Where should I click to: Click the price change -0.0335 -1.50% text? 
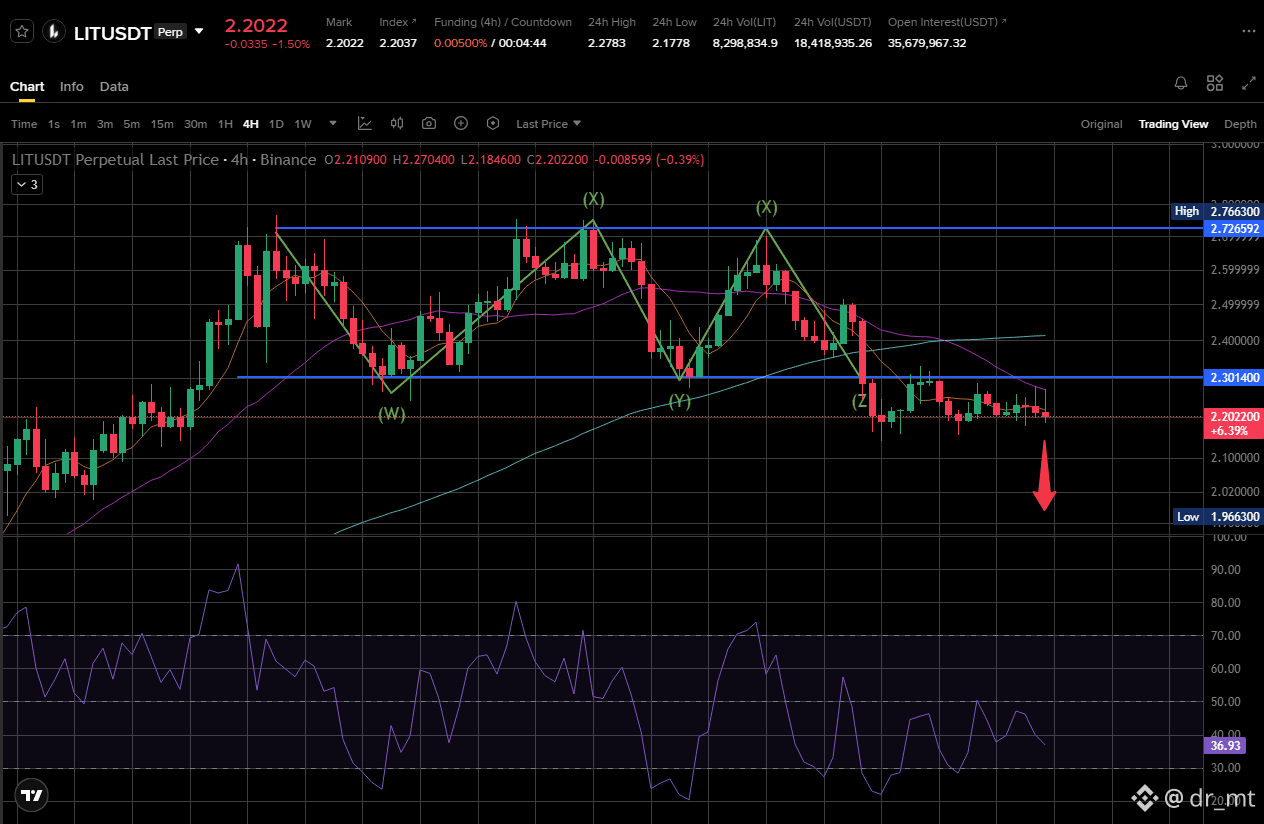267,44
